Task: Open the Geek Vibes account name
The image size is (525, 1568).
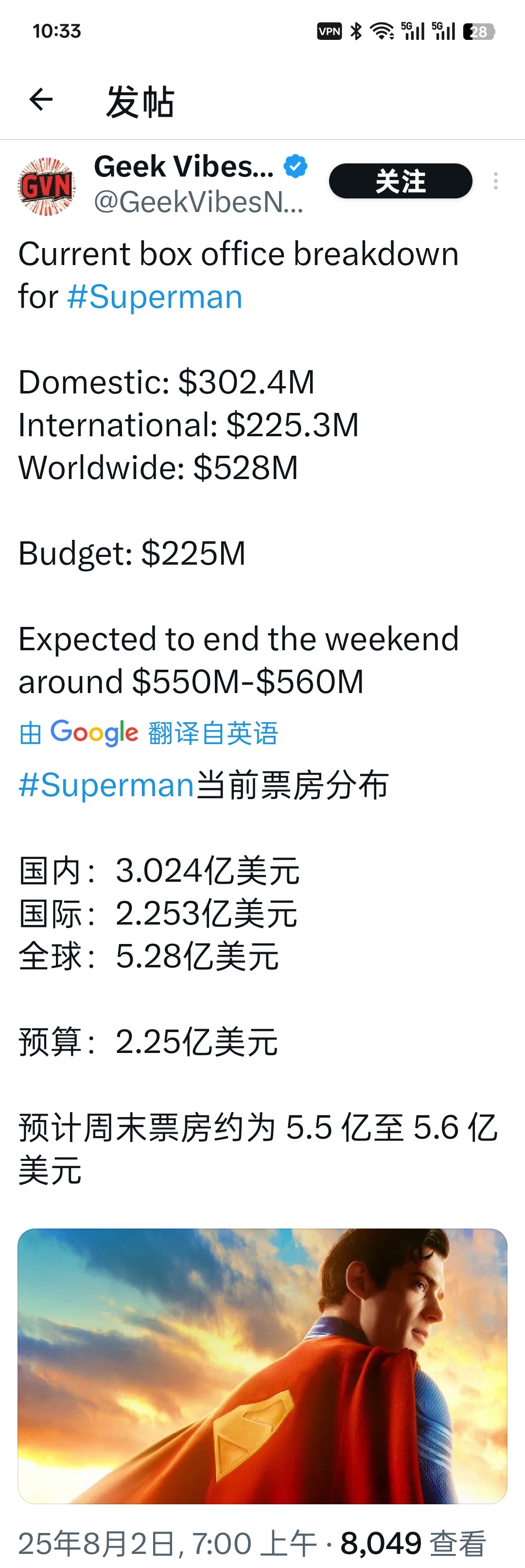Action: coord(184,166)
